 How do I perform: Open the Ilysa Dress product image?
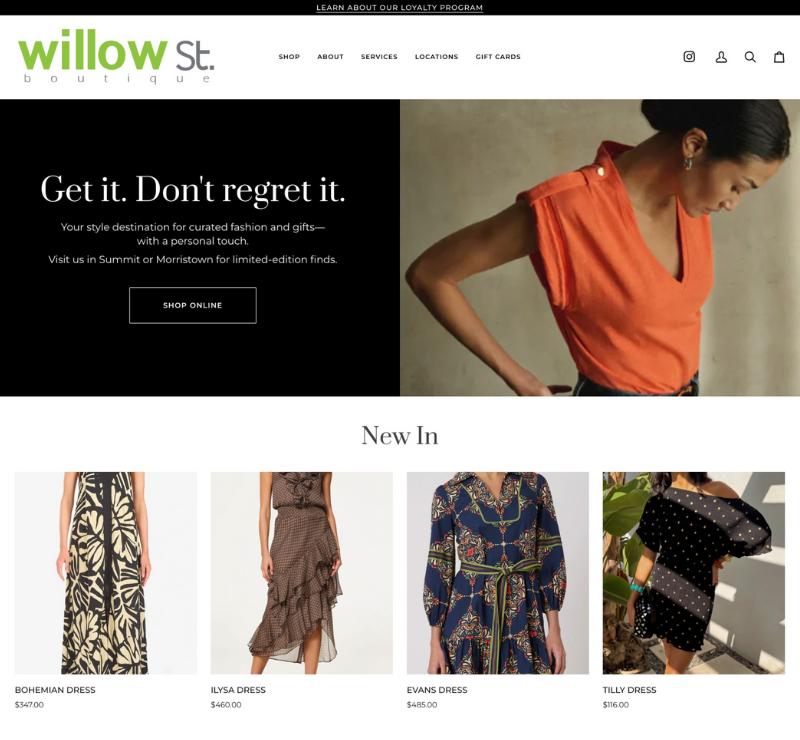click(x=302, y=573)
